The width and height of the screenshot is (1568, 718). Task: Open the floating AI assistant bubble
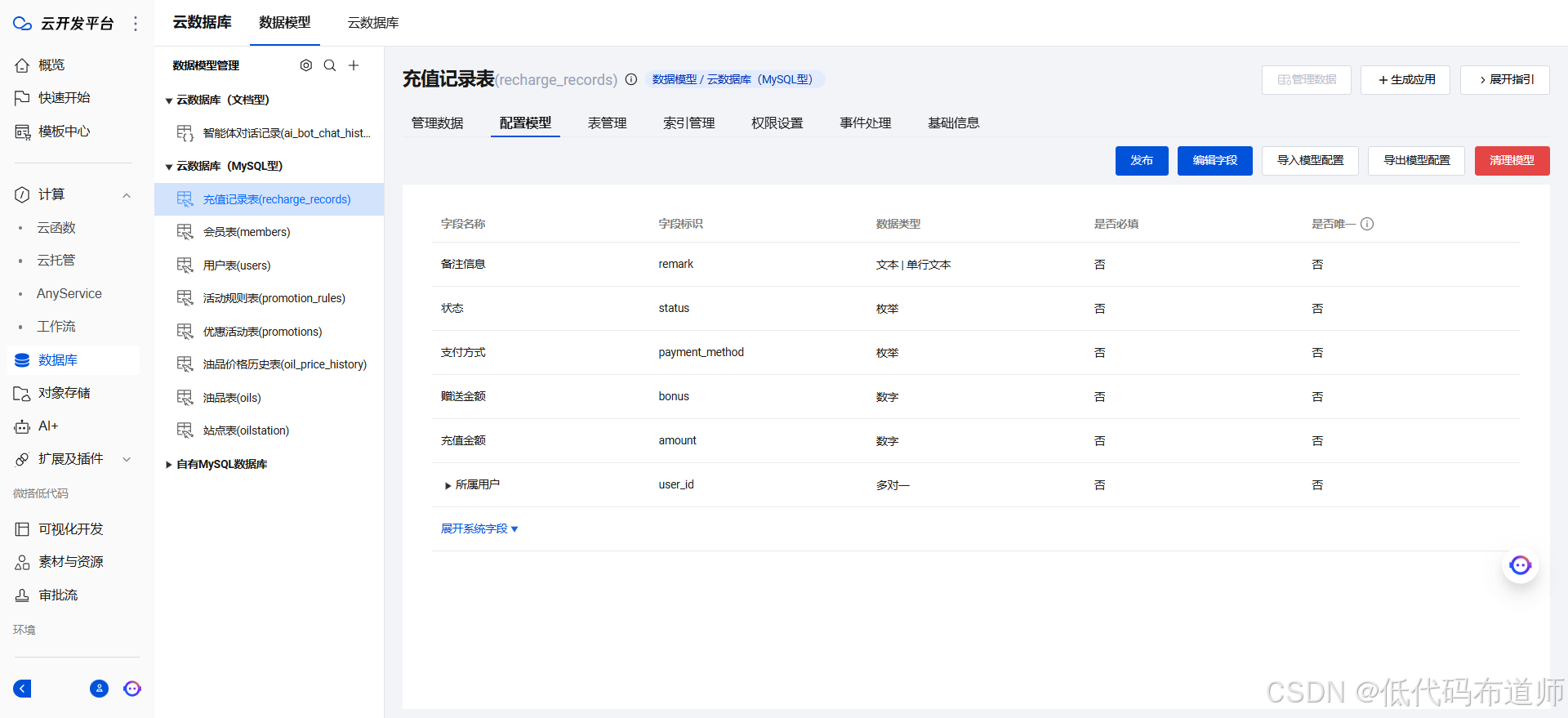tap(1521, 565)
